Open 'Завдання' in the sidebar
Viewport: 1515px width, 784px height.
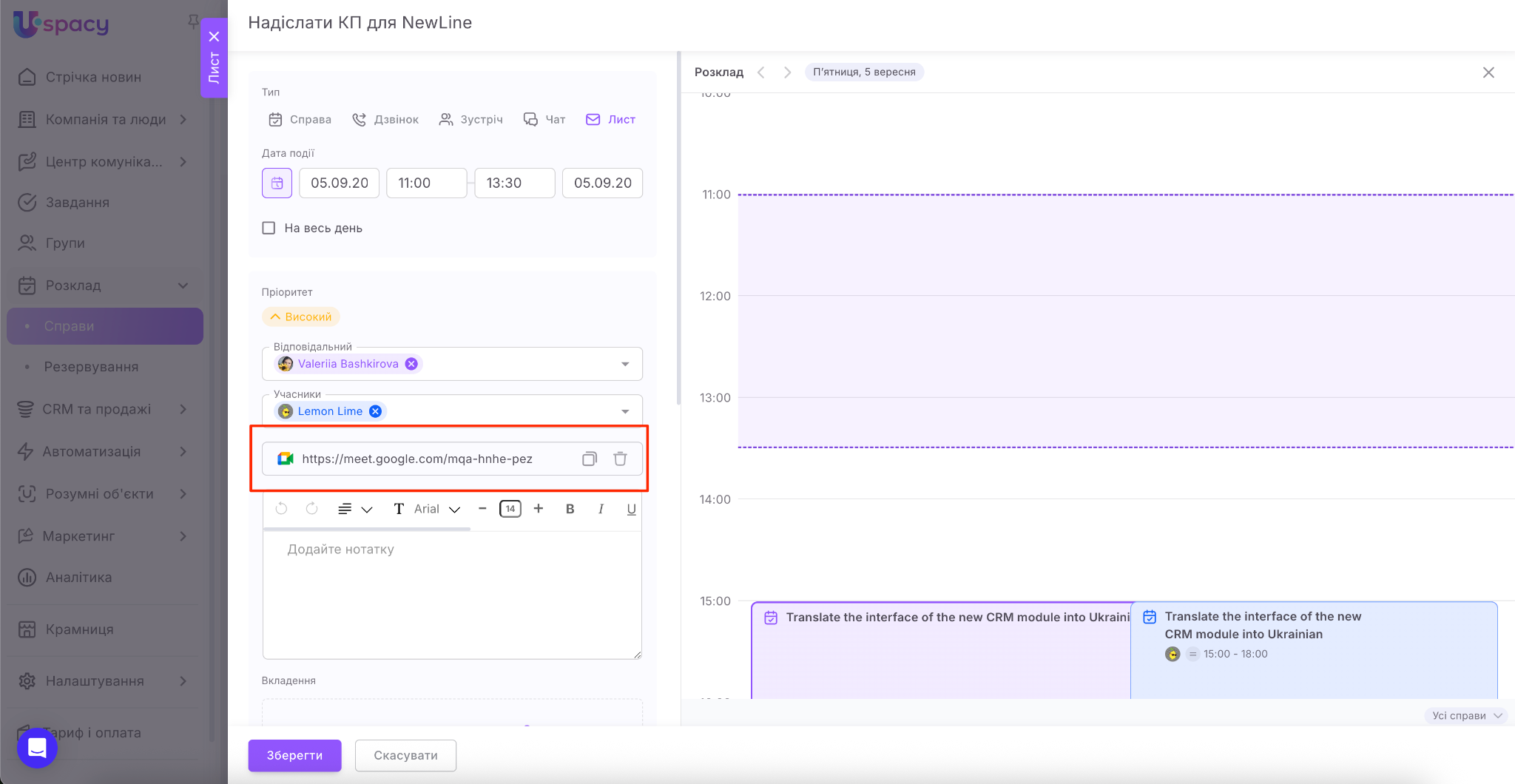pos(77,203)
